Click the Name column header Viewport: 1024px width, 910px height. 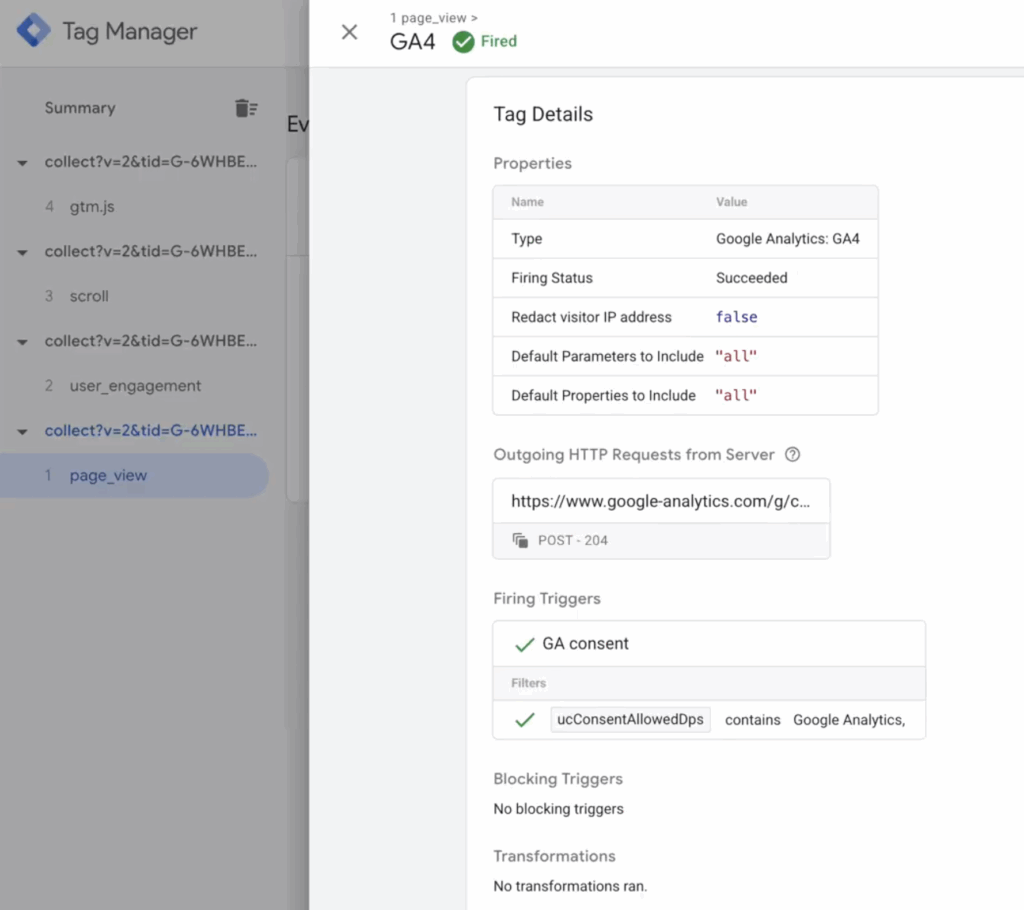coord(527,202)
